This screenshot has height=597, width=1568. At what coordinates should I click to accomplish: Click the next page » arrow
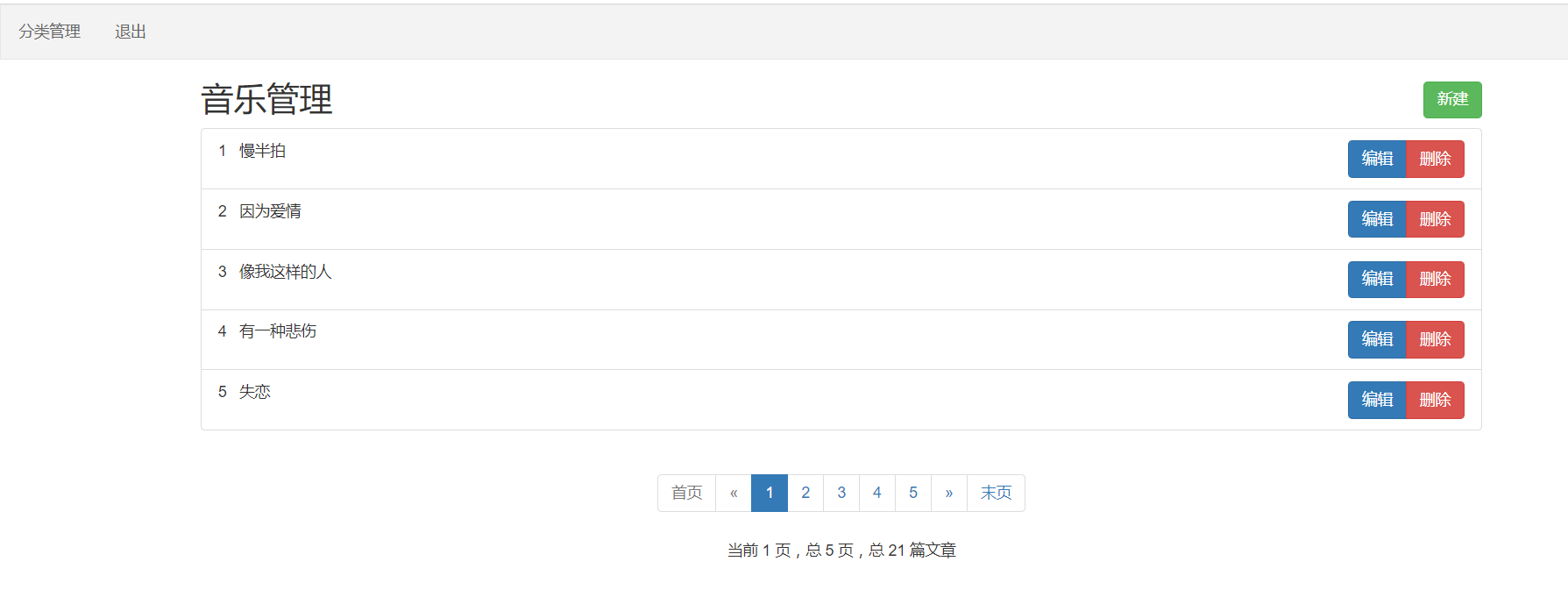click(x=949, y=493)
